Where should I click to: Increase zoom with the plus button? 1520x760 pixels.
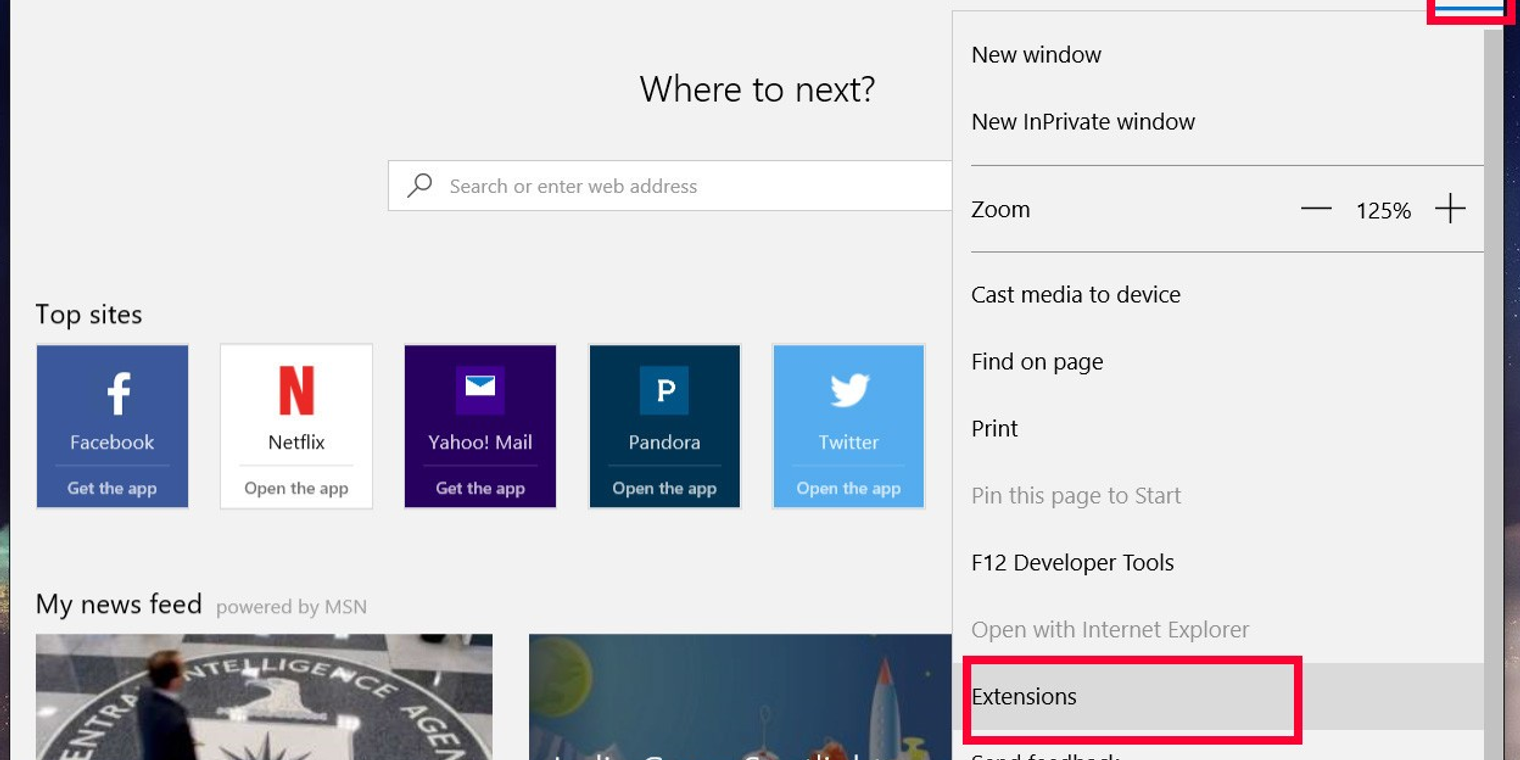(x=1450, y=209)
